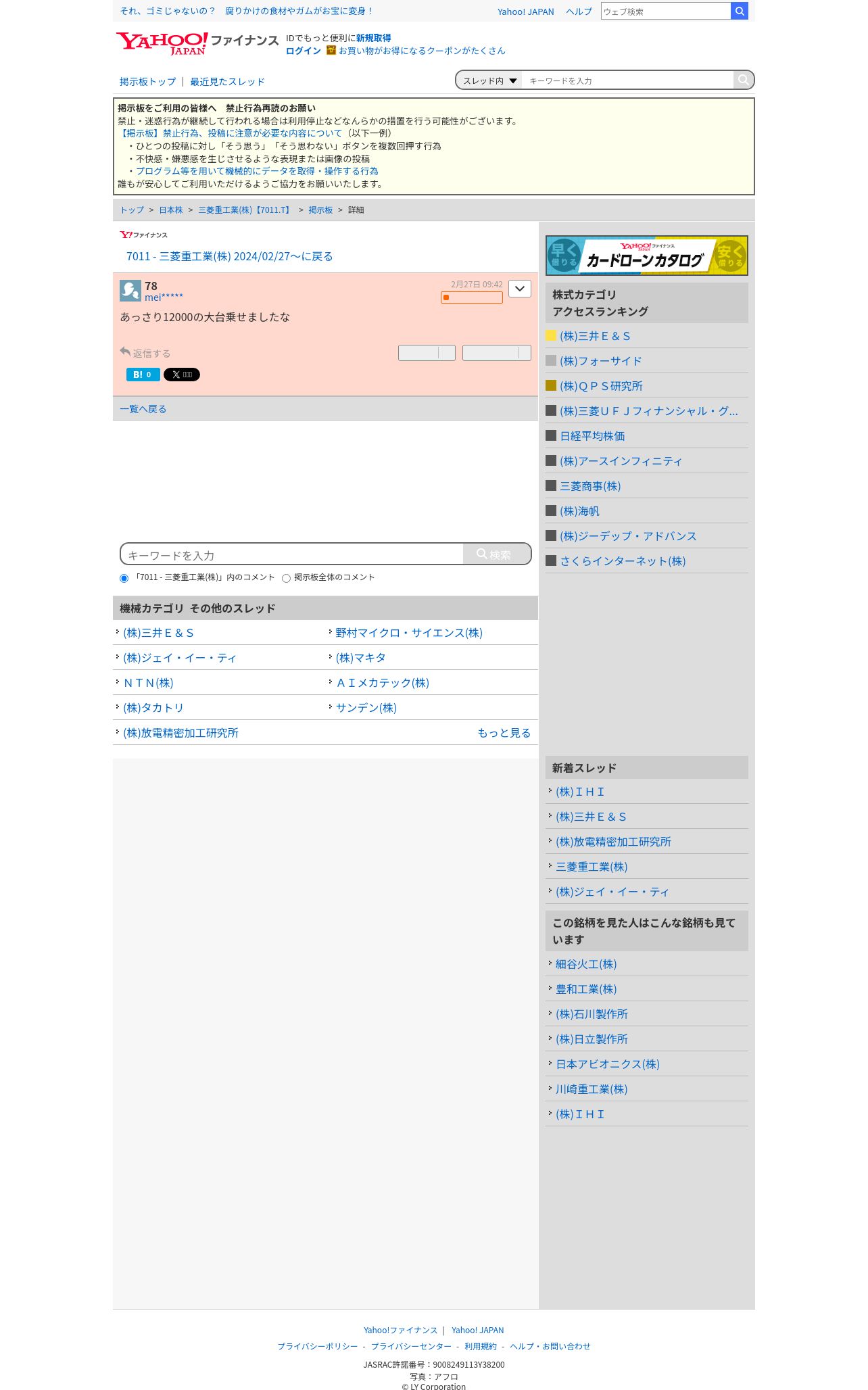Select the 「7011 - 三菱重工業」内のコメント radio button

click(x=124, y=578)
